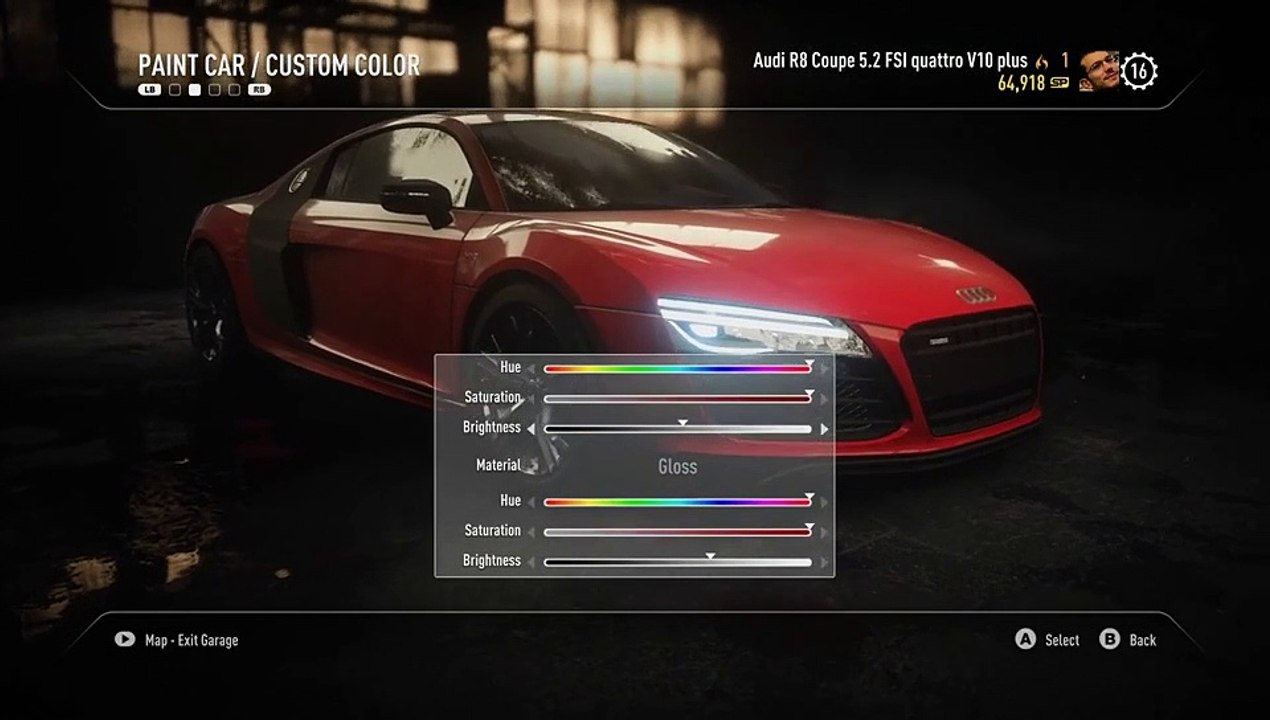The image size is (1270, 720).
Task: Click left arrow of highlighted Brightness row
Action: [x=531, y=429]
